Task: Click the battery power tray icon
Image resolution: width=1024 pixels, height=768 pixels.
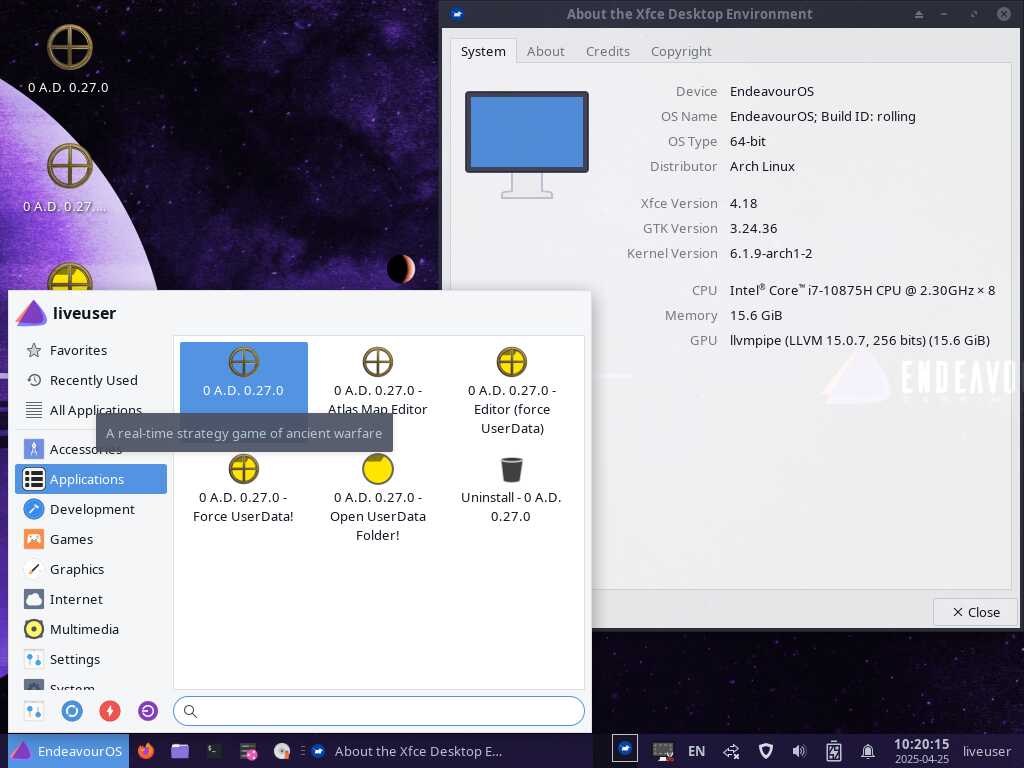Action: (834, 751)
